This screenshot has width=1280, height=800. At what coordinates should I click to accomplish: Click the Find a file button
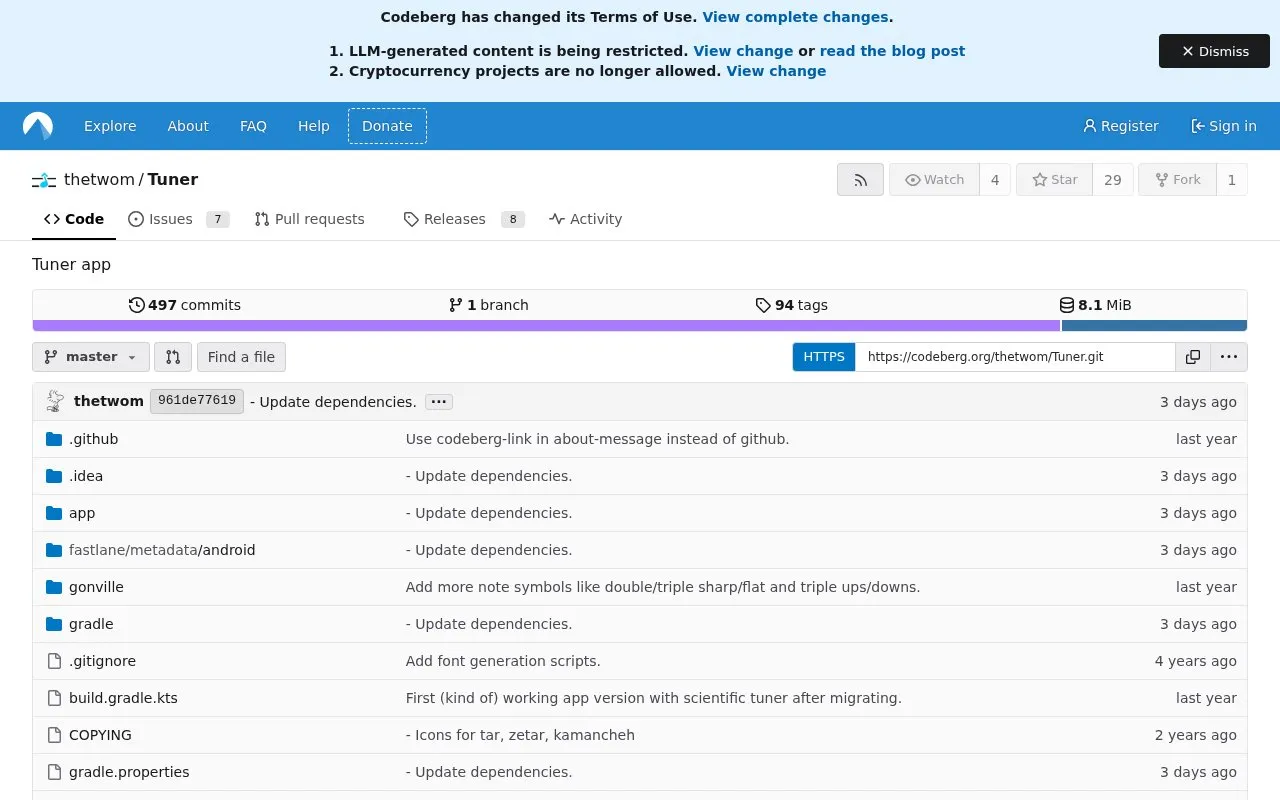[241, 357]
